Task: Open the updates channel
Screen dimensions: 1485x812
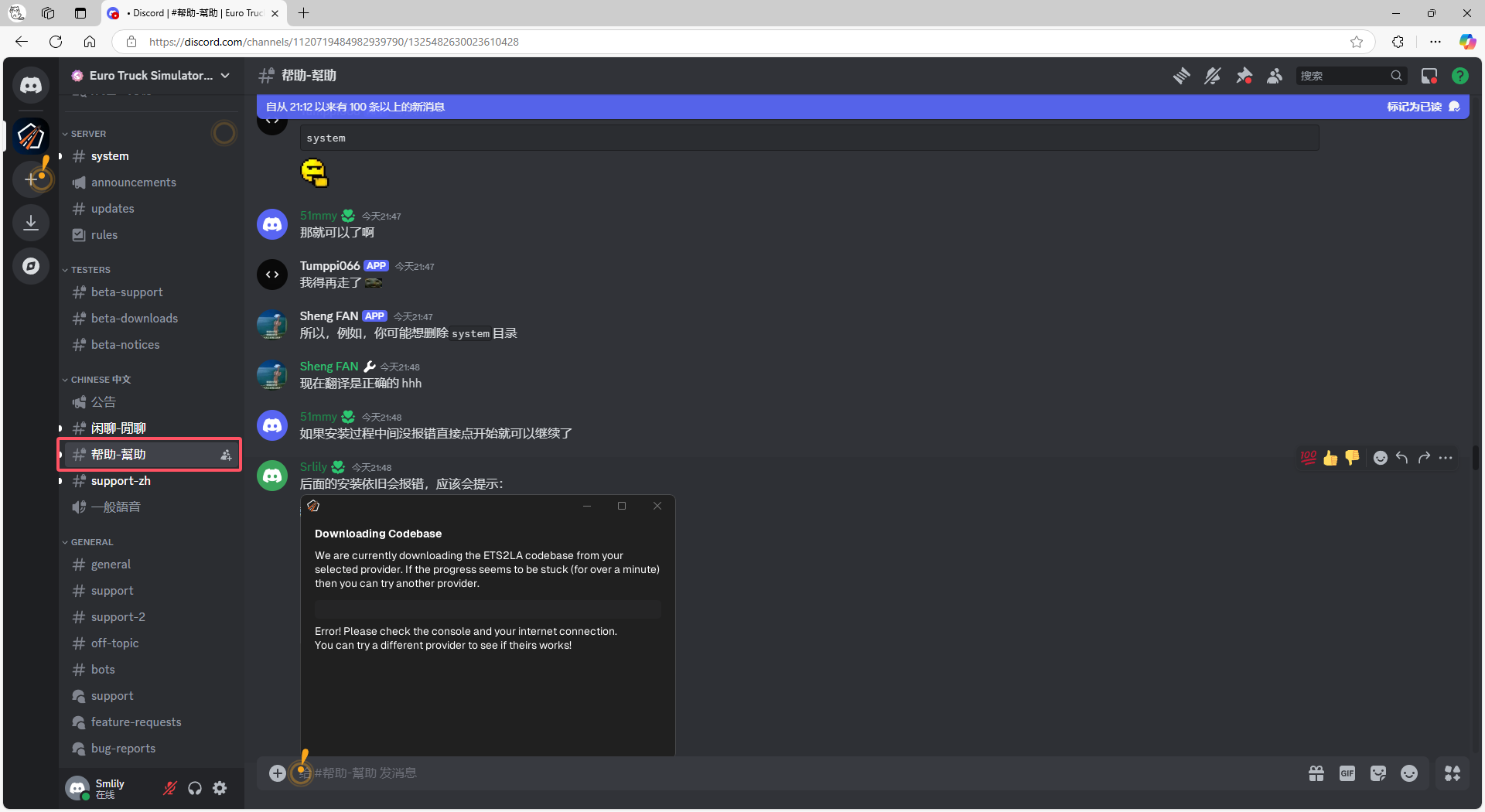Action: (x=151, y=209)
